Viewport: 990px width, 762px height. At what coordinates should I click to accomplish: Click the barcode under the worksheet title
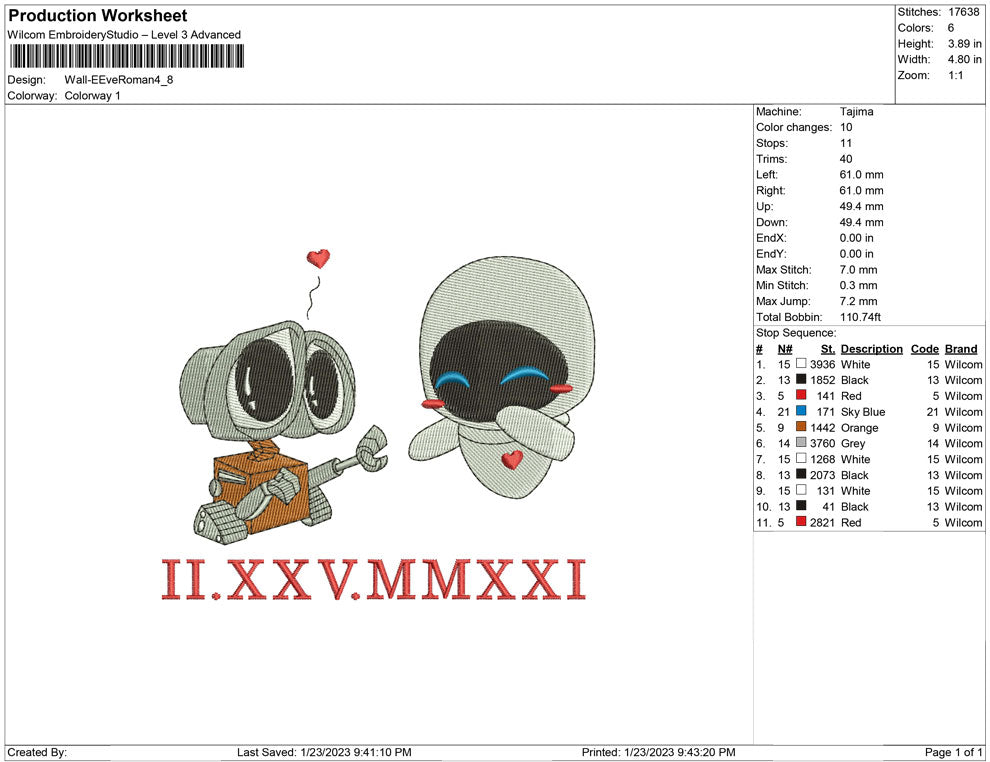pos(126,57)
